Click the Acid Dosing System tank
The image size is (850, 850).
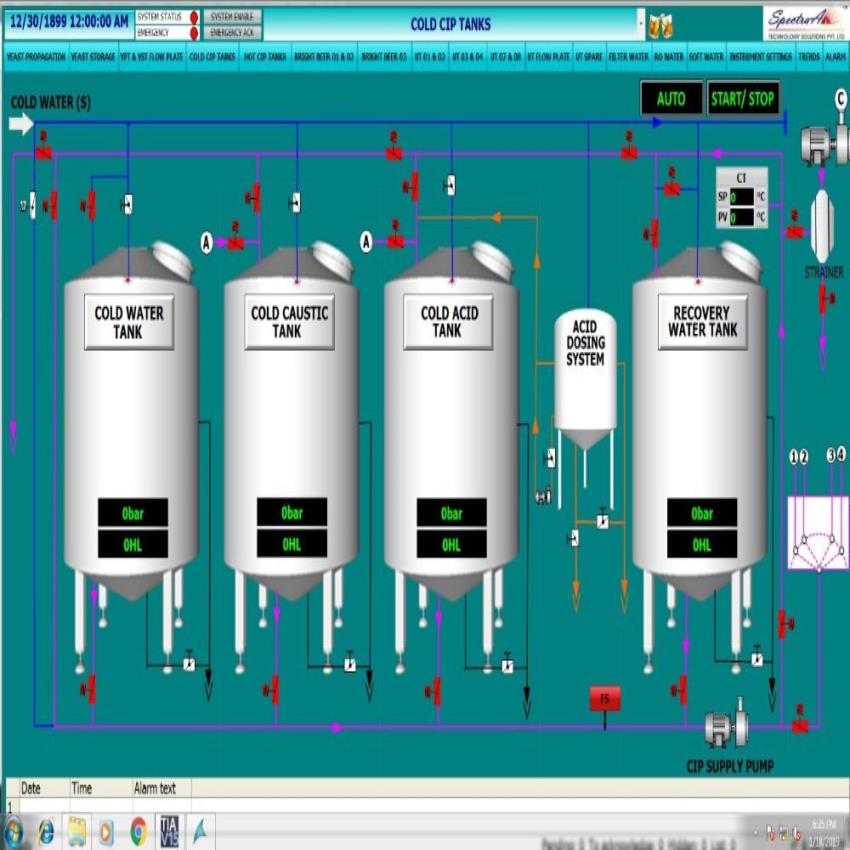tap(585, 375)
